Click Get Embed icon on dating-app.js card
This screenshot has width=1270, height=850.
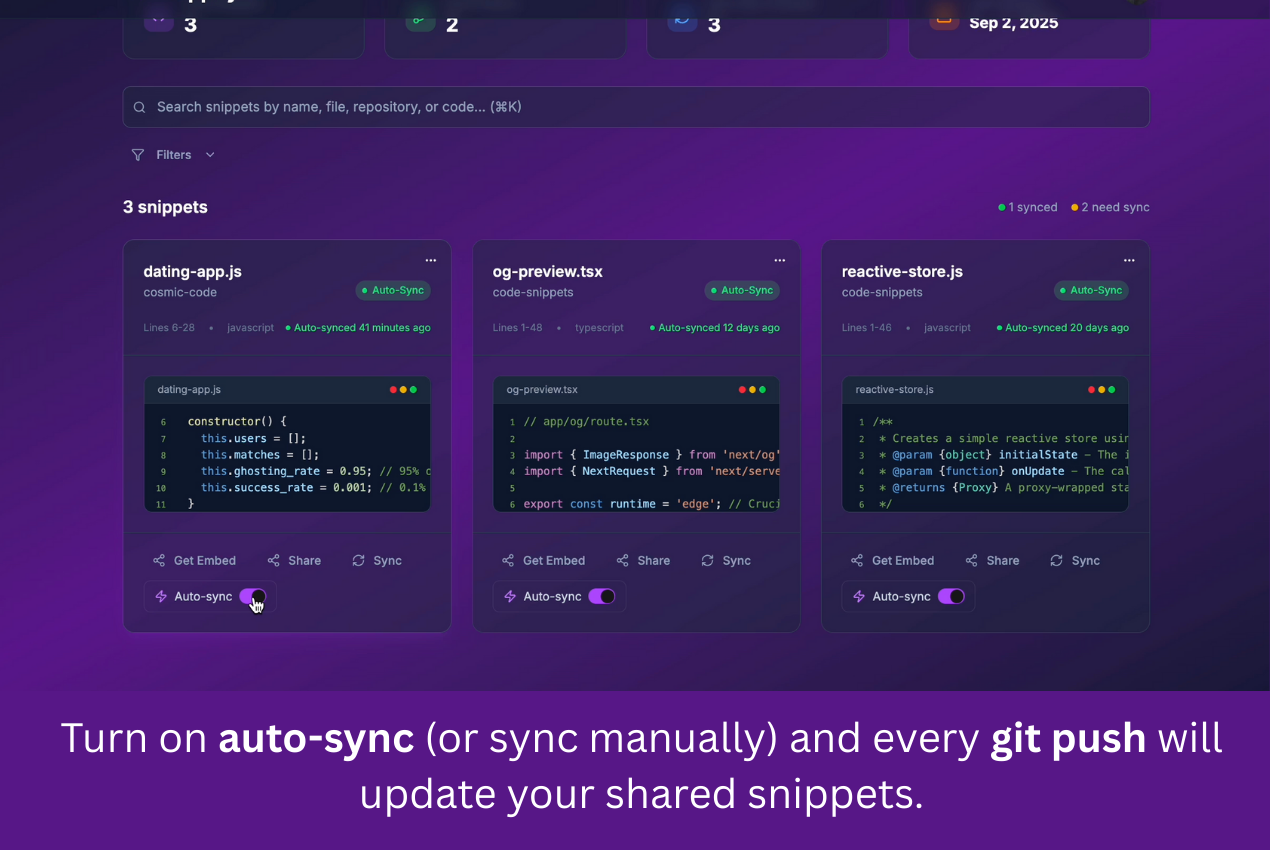click(159, 561)
